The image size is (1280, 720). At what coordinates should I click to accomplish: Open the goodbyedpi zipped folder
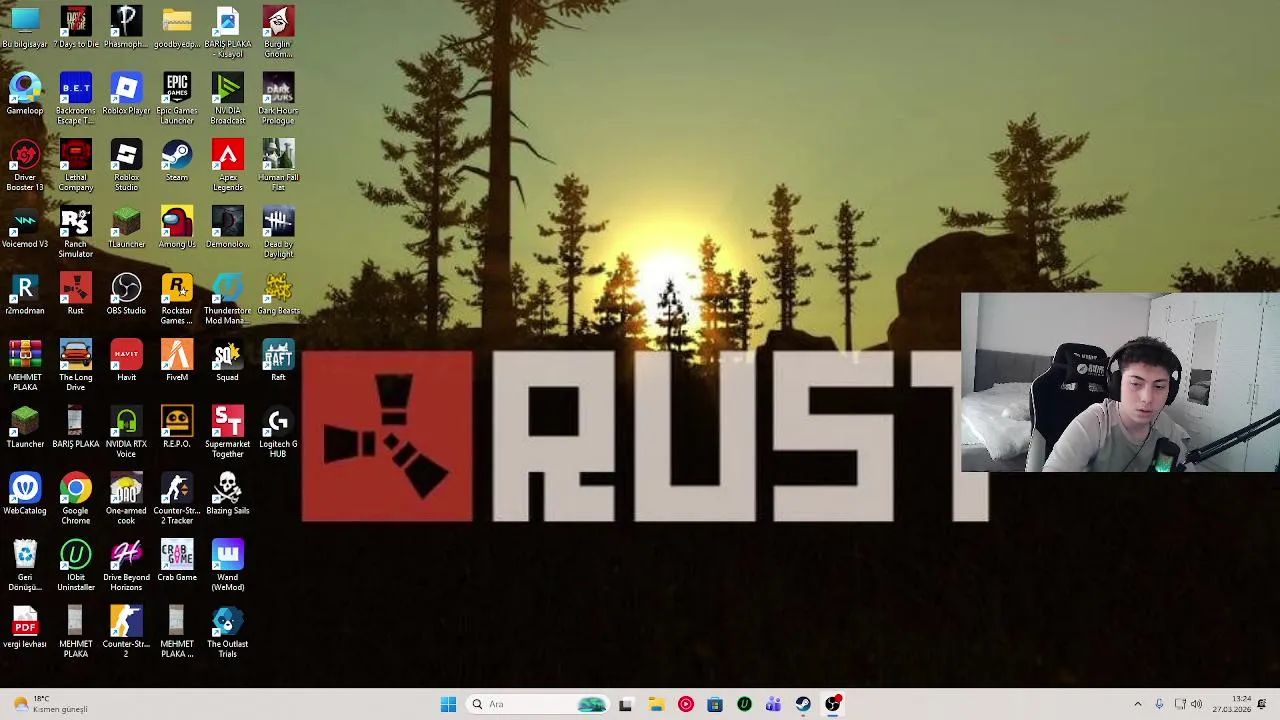[x=177, y=27]
